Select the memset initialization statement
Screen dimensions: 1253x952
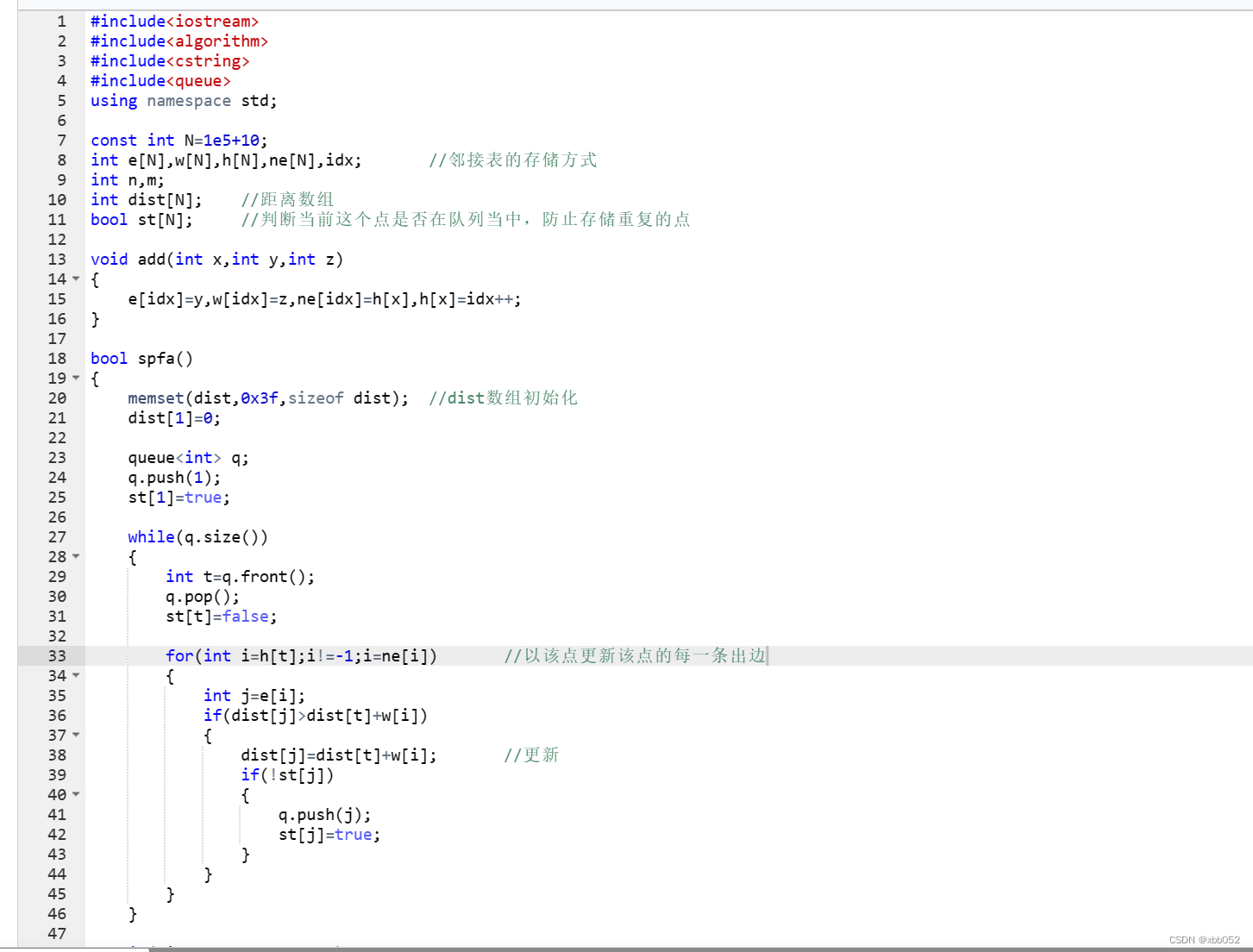(268, 398)
